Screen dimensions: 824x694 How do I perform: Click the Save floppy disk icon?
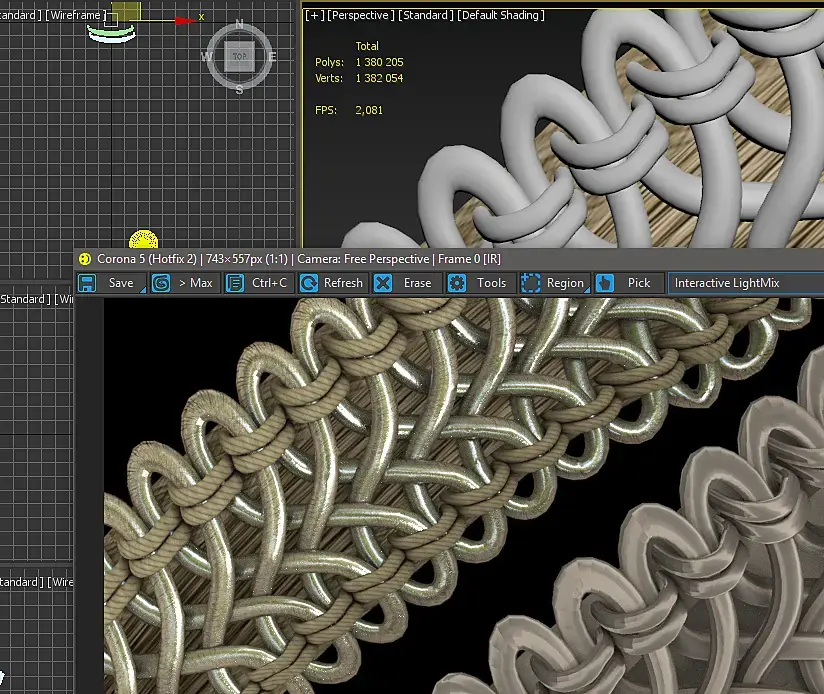pos(87,283)
